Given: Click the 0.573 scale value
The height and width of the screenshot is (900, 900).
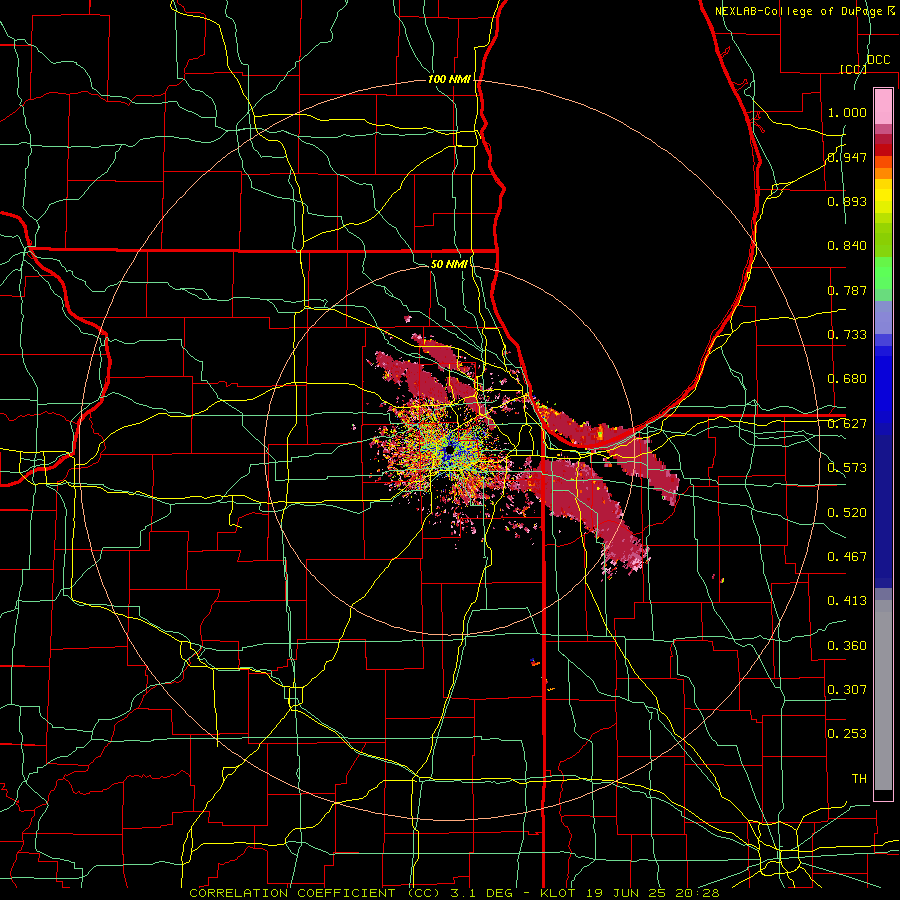Looking at the screenshot, I should [x=847, y=468].
